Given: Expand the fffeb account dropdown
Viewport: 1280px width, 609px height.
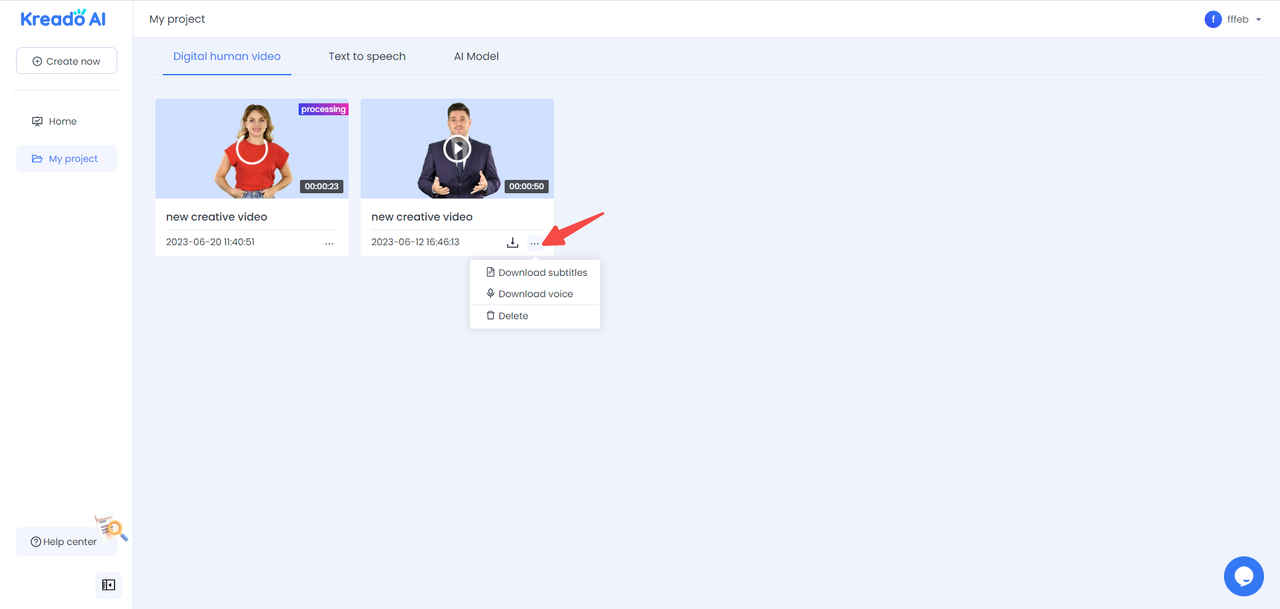Looking at the screenshot, I should click(1258, 20).
